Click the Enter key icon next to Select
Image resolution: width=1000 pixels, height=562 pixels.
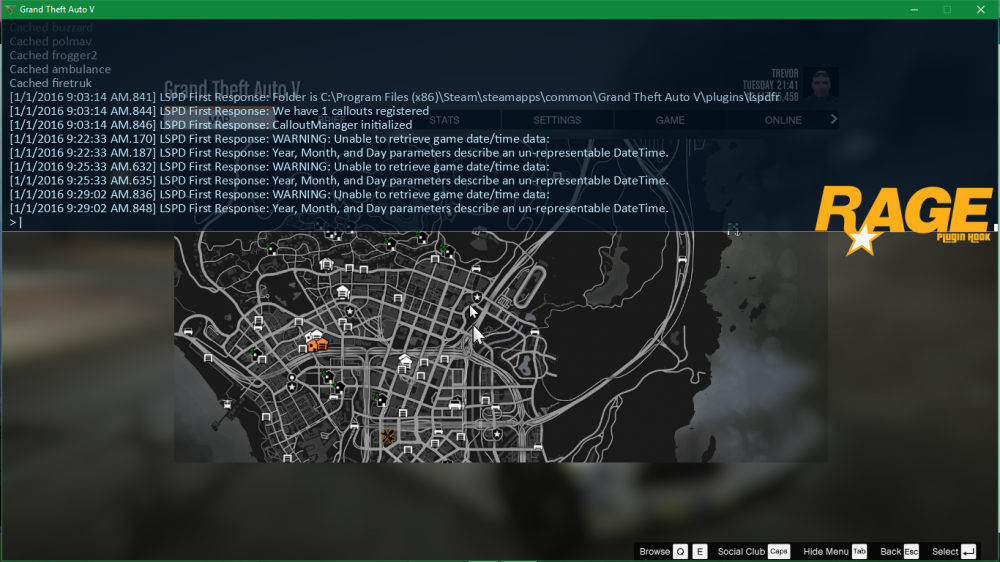click(969, 551)
